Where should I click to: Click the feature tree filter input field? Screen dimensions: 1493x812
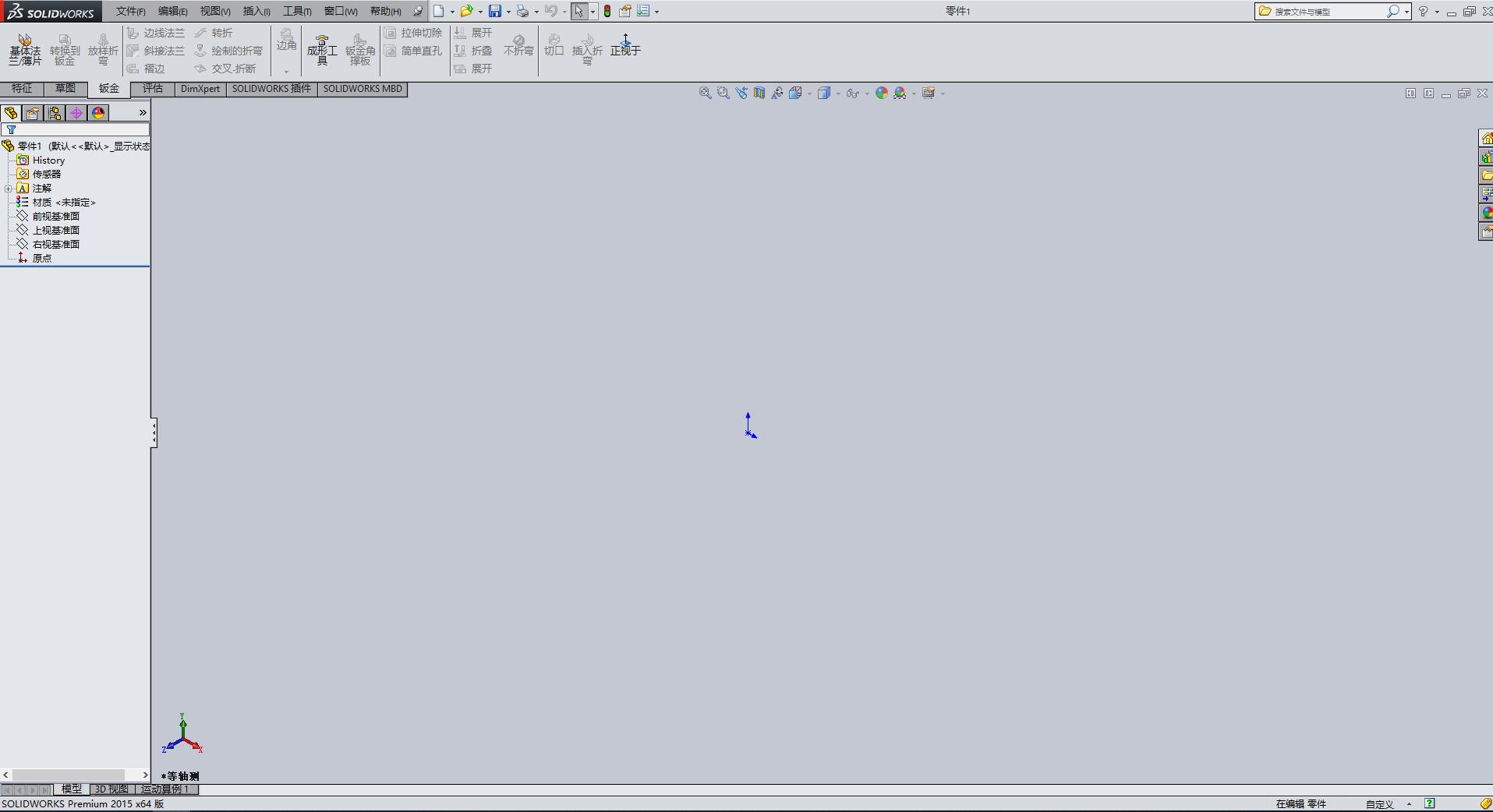pyautogui.click(x=80, y=130)
